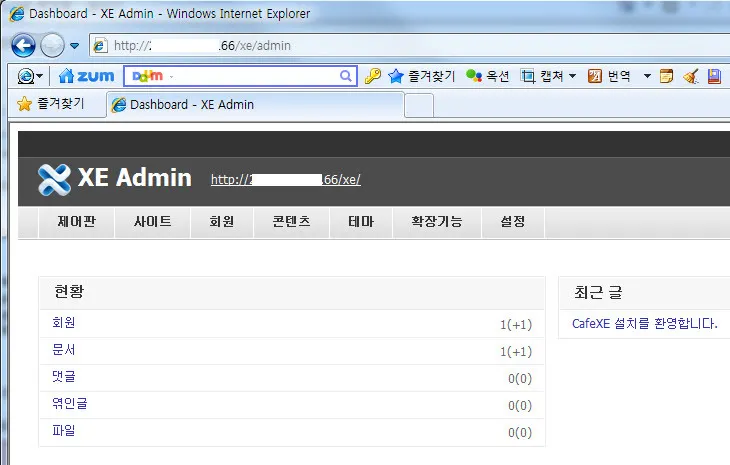Click the browser Forward button
Screen dimensions: 730x465
click(x=52, y=45)
